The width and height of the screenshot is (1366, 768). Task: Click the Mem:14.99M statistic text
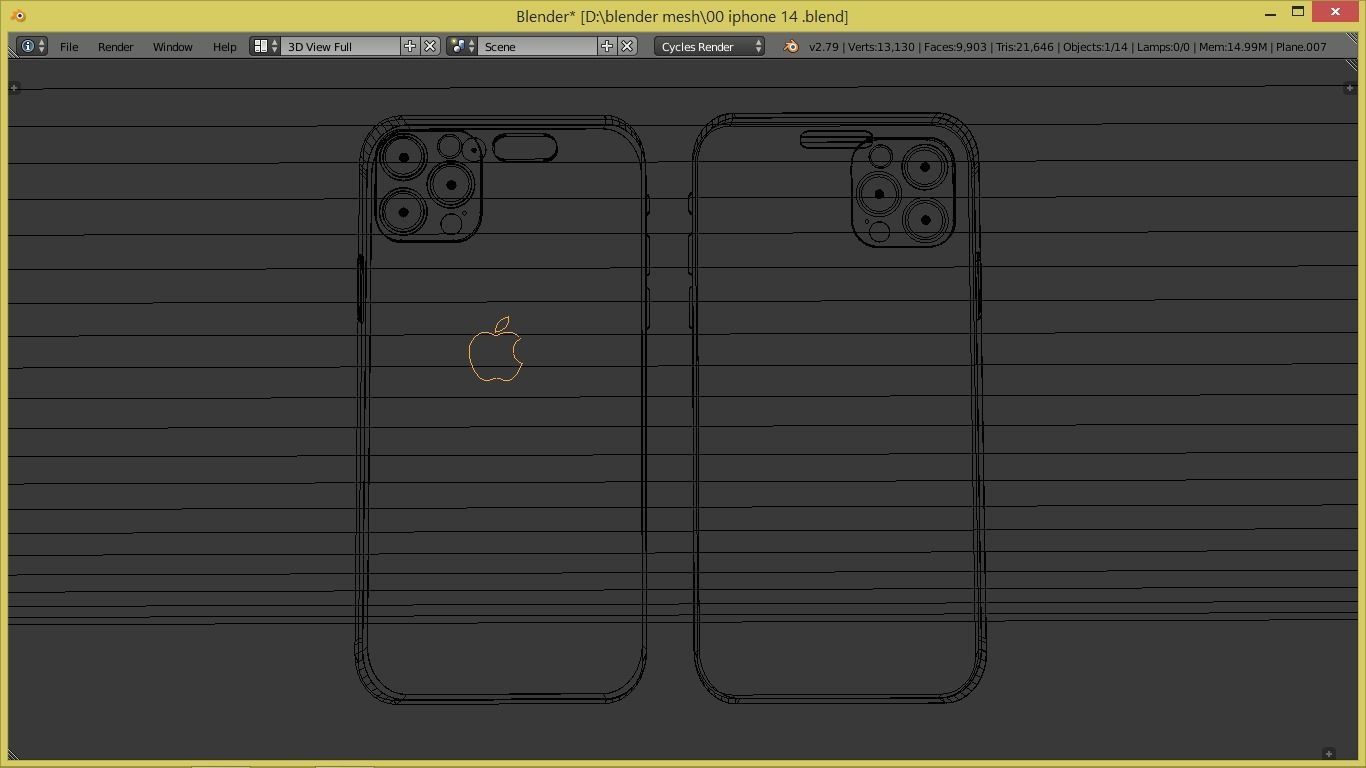tap(1232, 47)
